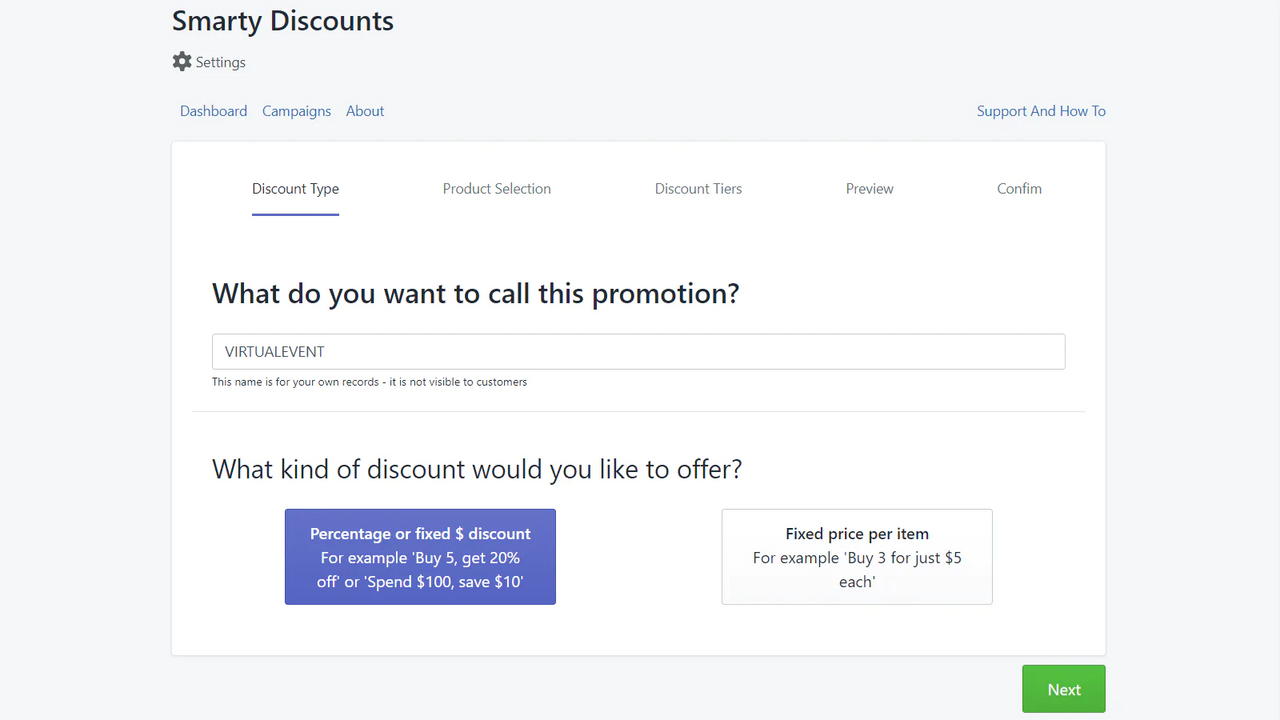The width and height of the screenshot is (1280, 720).
Task: Select the 'Percentage or fixed $ discount' option
Action: coord(420,557)
